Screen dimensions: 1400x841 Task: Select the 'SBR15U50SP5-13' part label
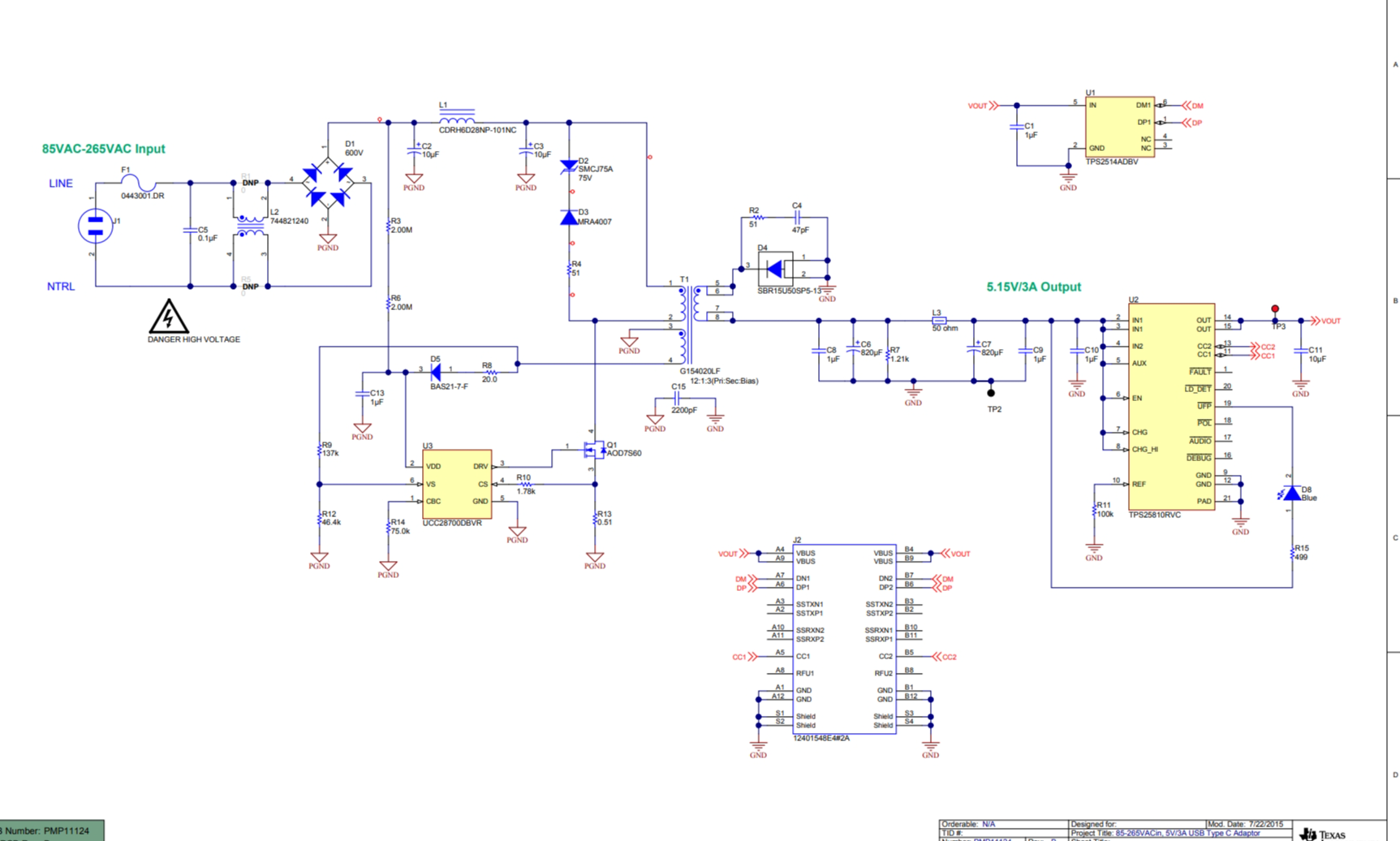click(789, 291)
